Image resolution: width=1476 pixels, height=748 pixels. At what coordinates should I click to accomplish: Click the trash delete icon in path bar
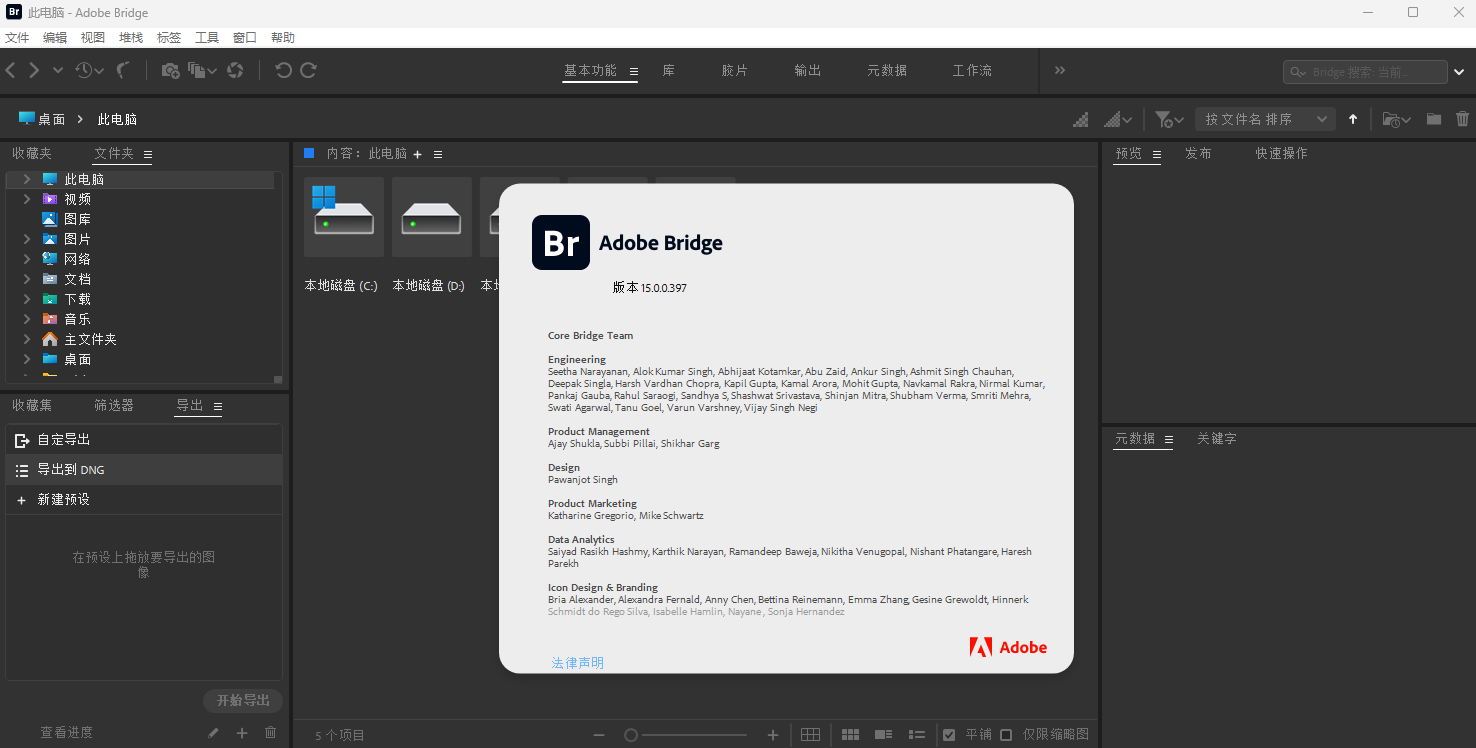[1462, 119]
